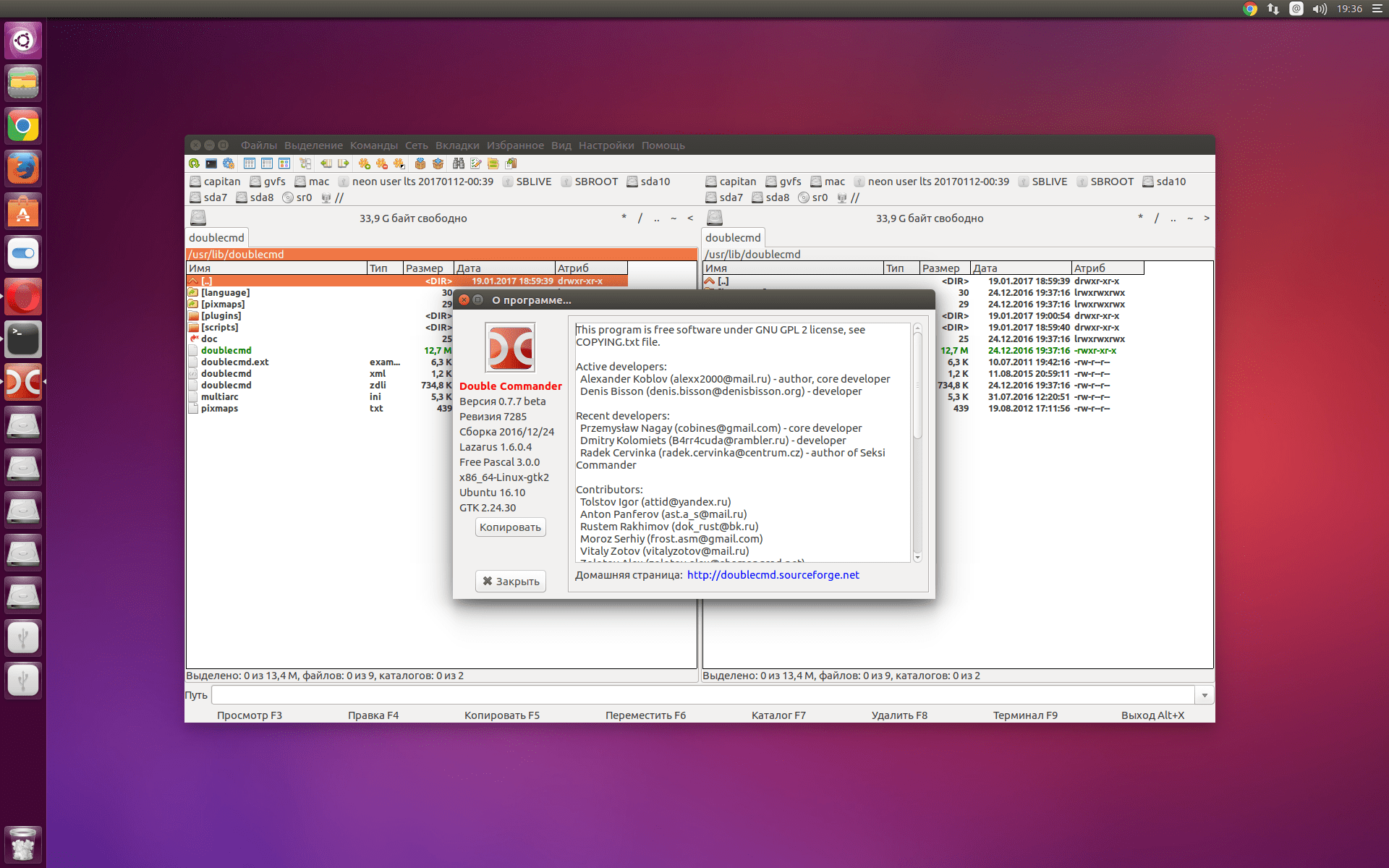This screenshot has height=868, width=1389.
Task: Sort right panel by Размер column
Action: pos(945,268)
